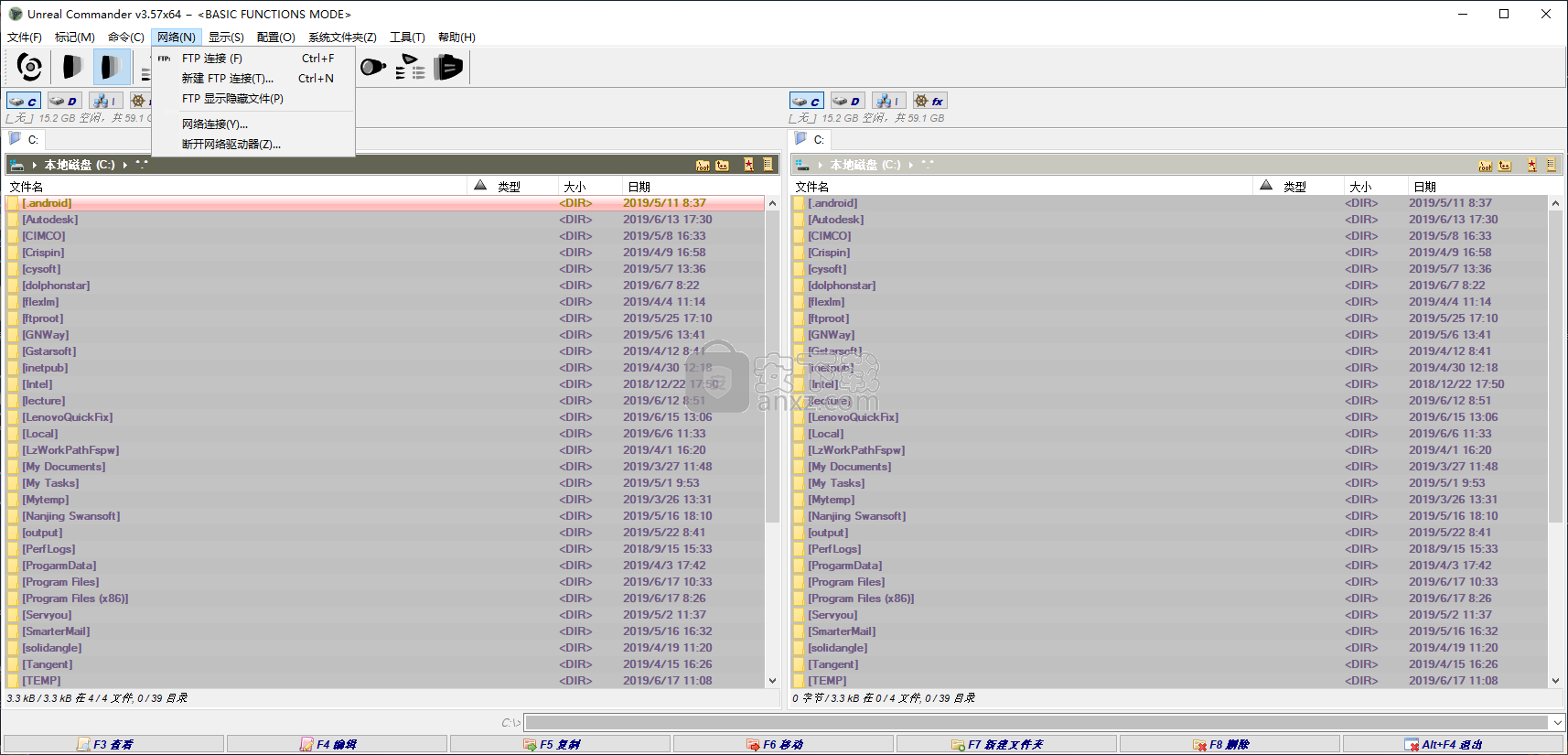This screenshot has width=1568, height=755.
Task: Open left panel favorites star icon
Action: click(x=748, y=165)
